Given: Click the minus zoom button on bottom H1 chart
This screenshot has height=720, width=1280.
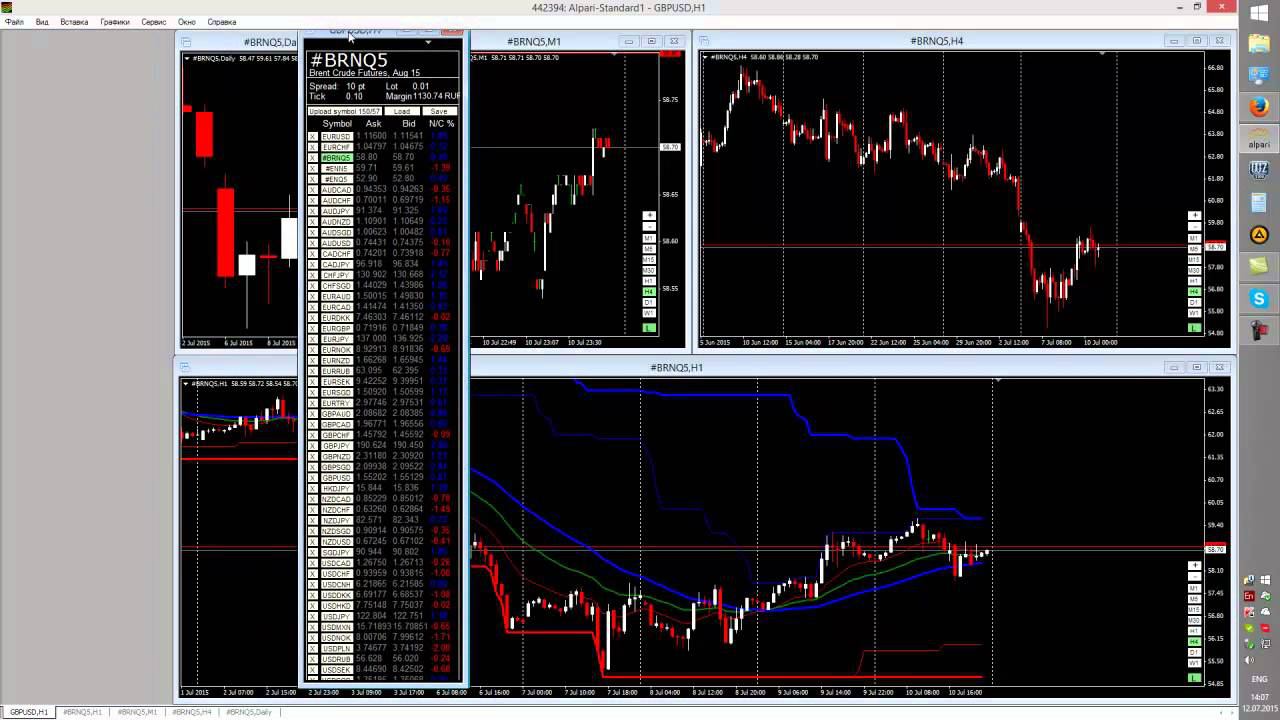Looking at the screenshot, I should 1194,576.
